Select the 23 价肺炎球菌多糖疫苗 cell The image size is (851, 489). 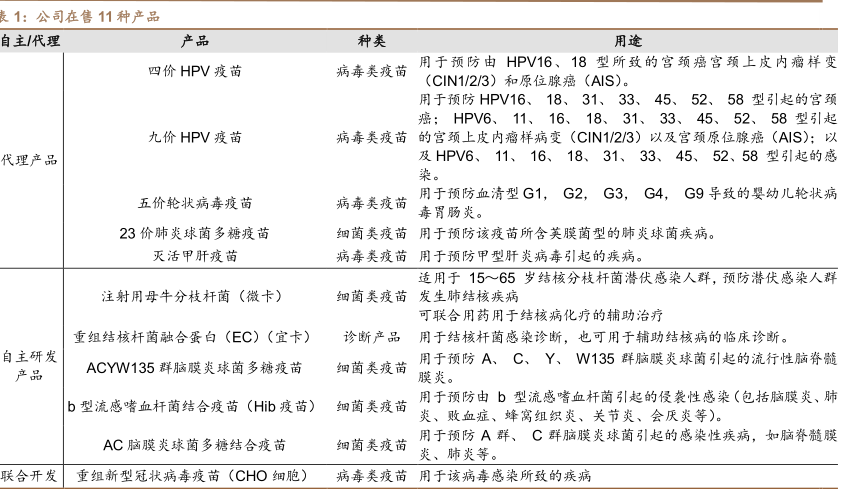tap(195, 234)
